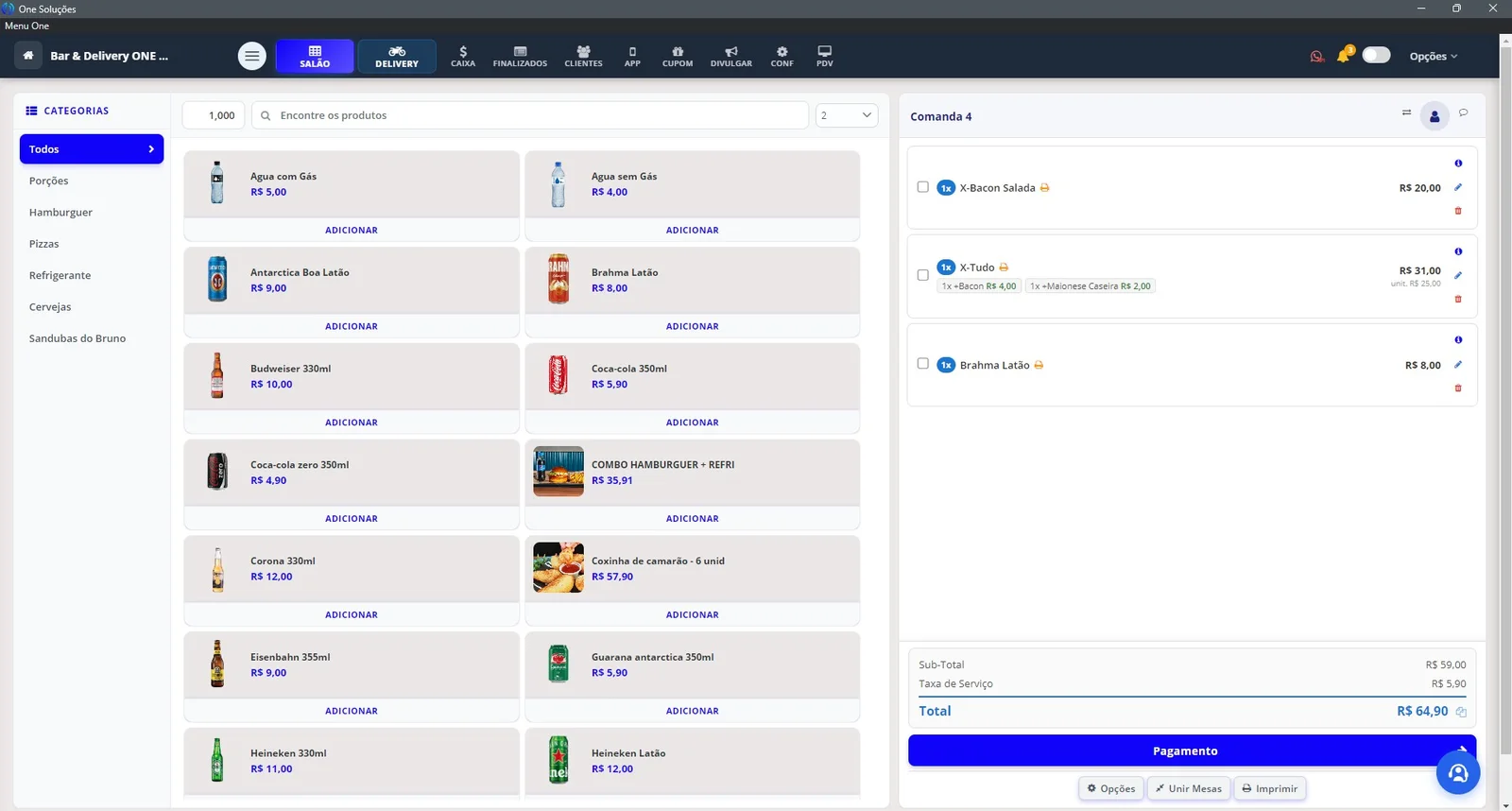Open the round hamburger menu button
1512x811 pixels.
[x=251, y=56]
